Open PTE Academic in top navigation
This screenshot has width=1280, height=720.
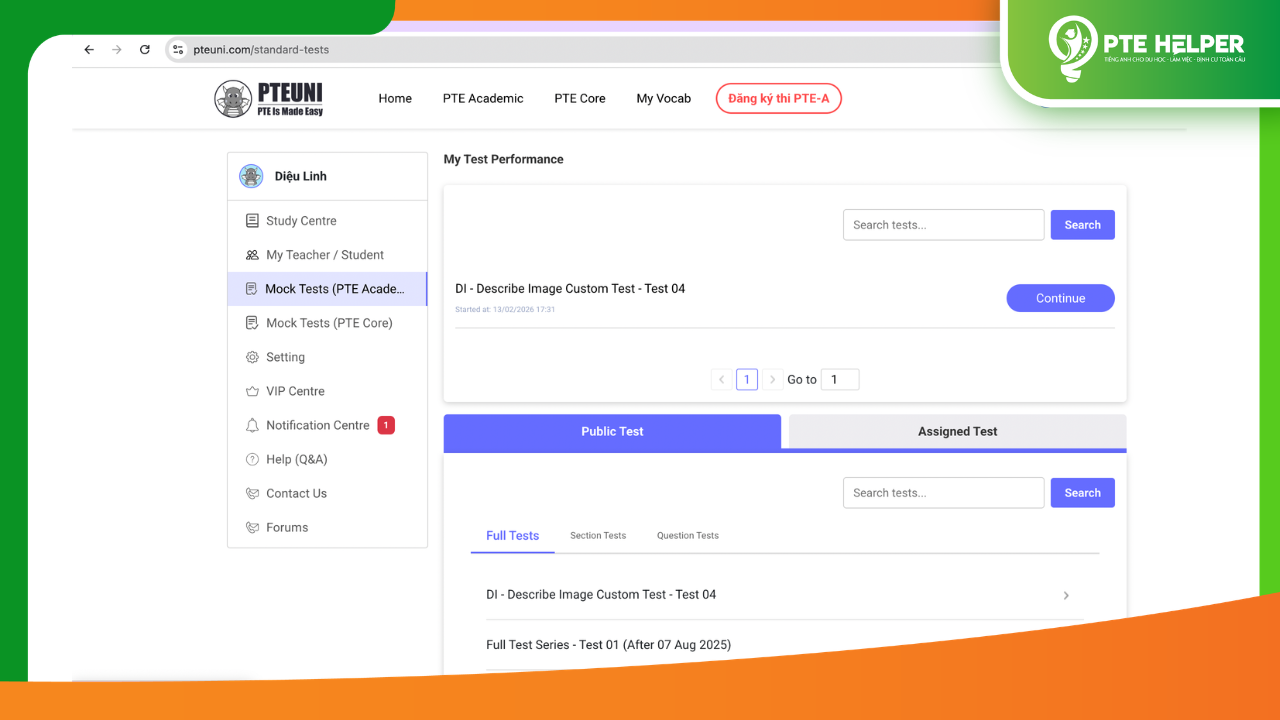click(x=483, y=98)
